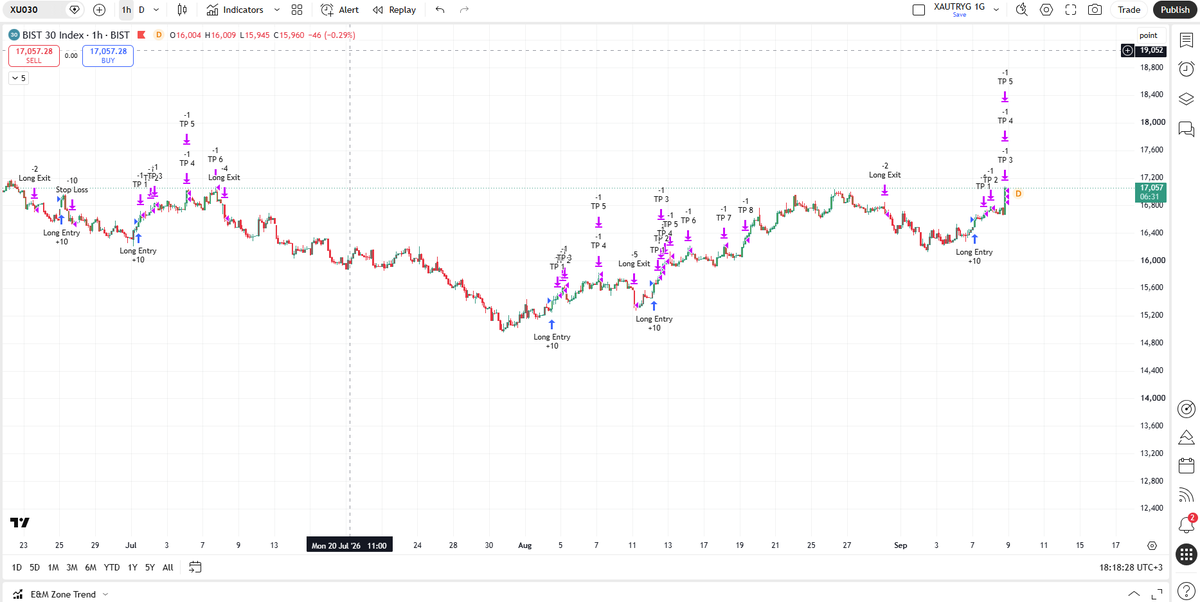Click the Publish button
1200x602 pixels.
[1175, 10]
